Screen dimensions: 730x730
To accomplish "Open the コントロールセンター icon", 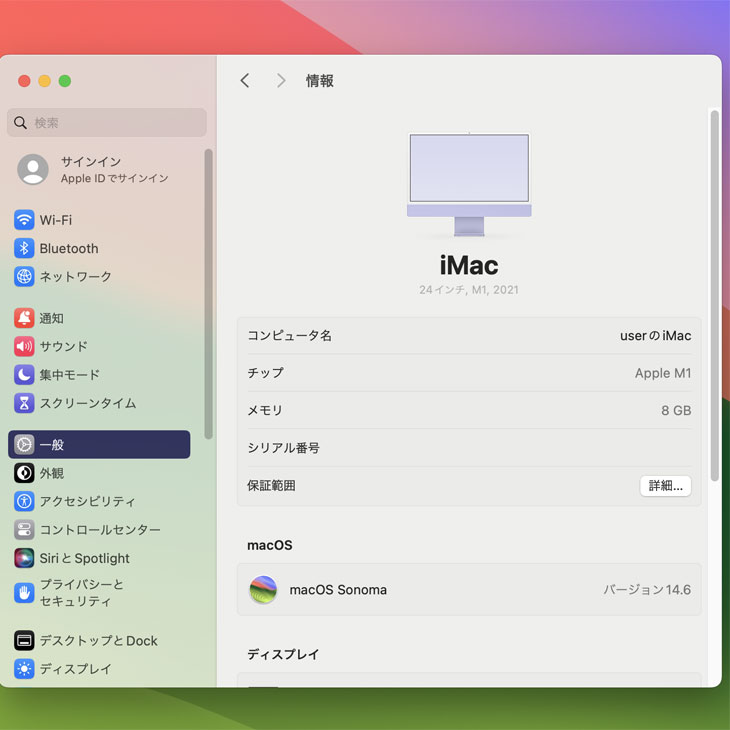I will point(24,530).
